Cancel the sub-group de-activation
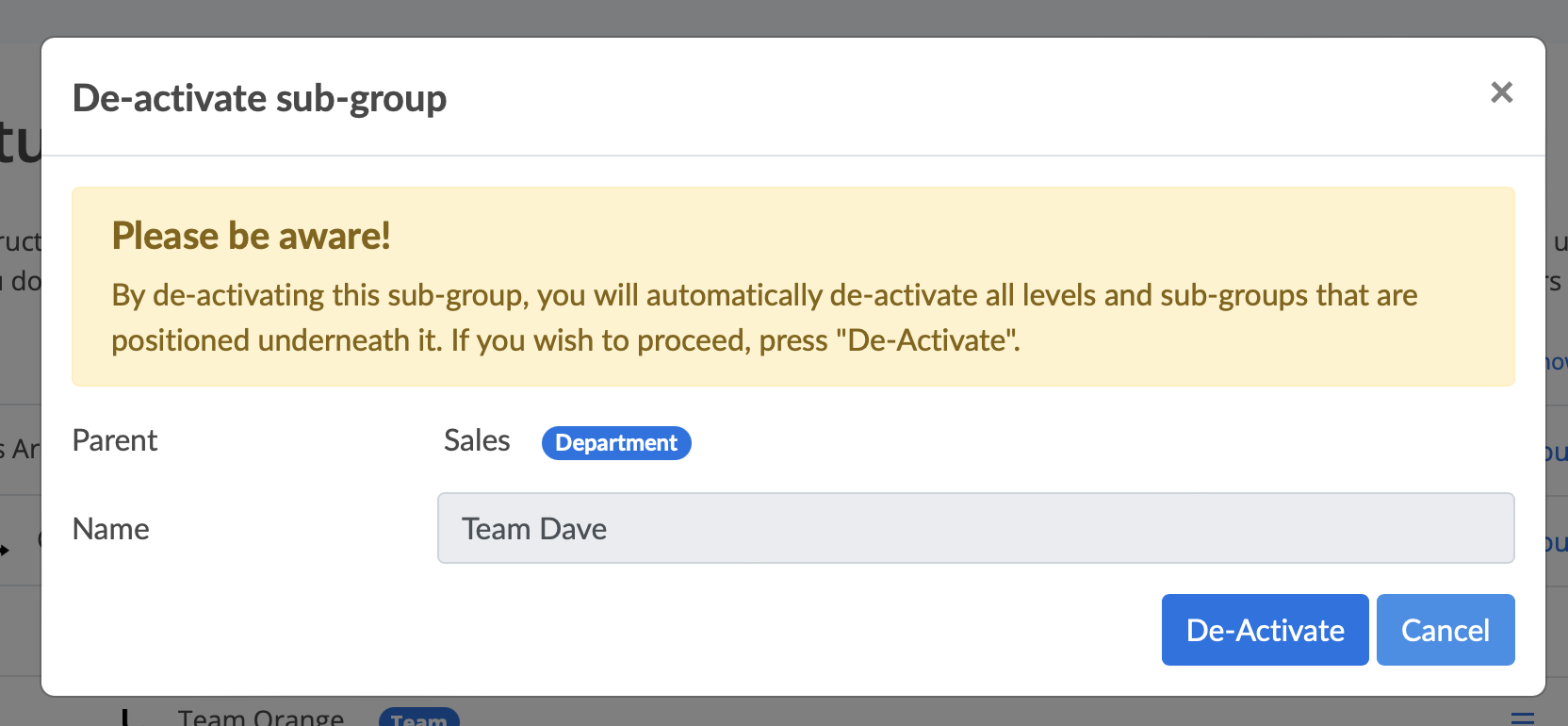1568x726 pixels. (x=1445, y=630)
